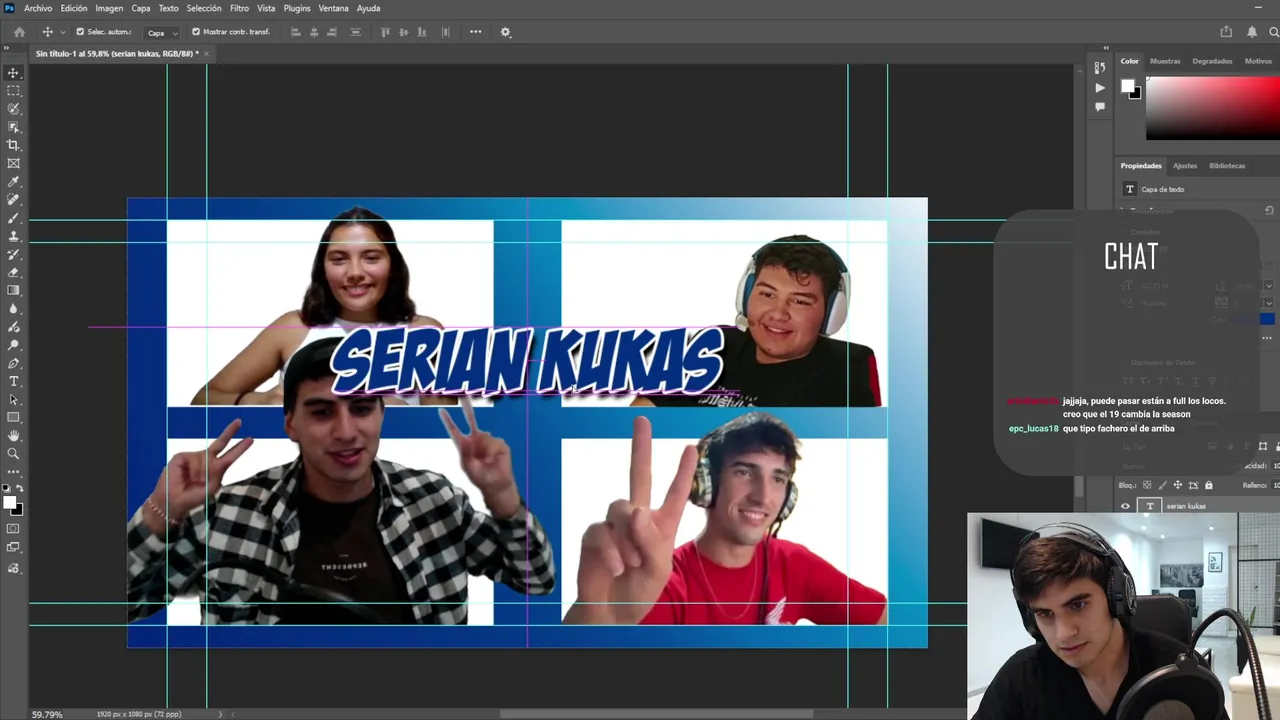Select the Zoom tool
The image size is (1280, 720).
(13, 454)
